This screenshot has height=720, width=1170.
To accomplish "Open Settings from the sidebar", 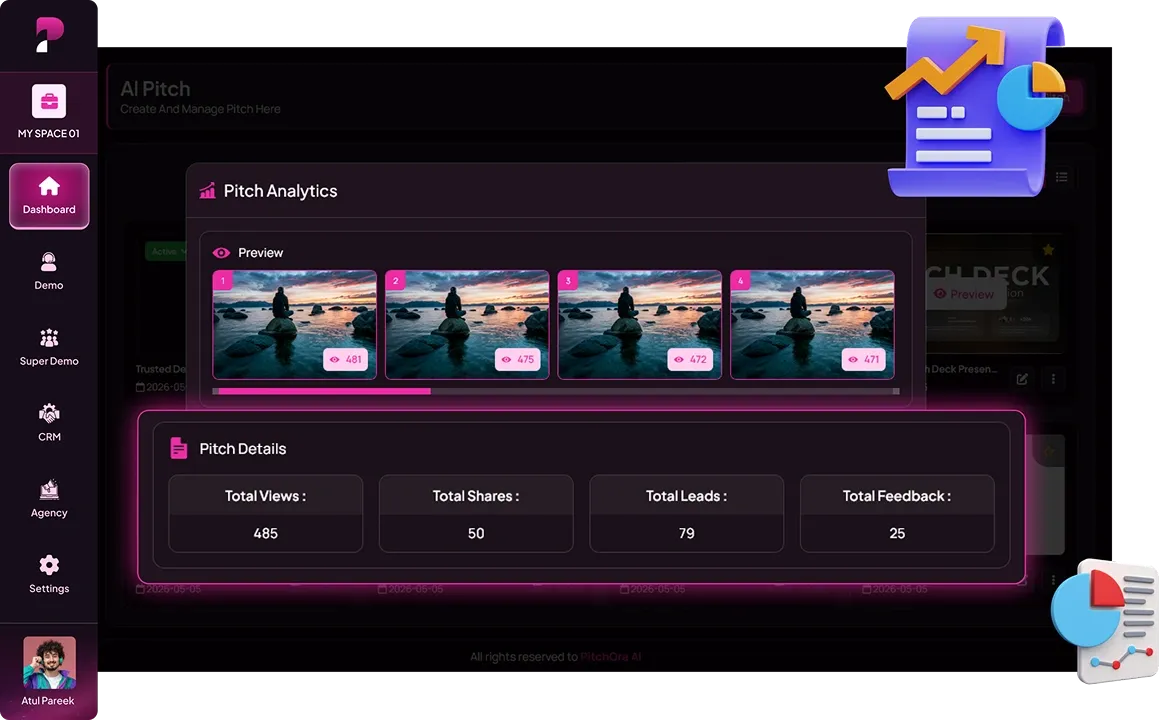I will (x=49, y=575).
